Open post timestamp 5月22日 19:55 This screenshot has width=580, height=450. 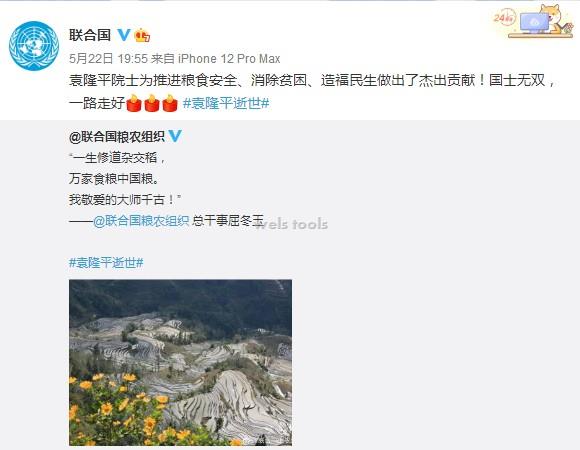click(x=108, y=58)
